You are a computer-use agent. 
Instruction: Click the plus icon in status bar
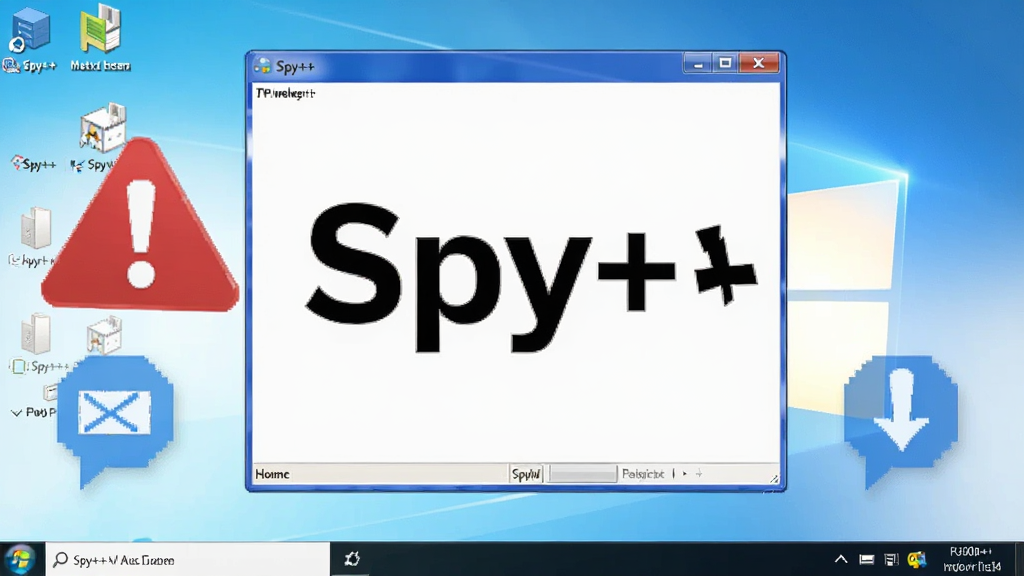click(699, 473)
